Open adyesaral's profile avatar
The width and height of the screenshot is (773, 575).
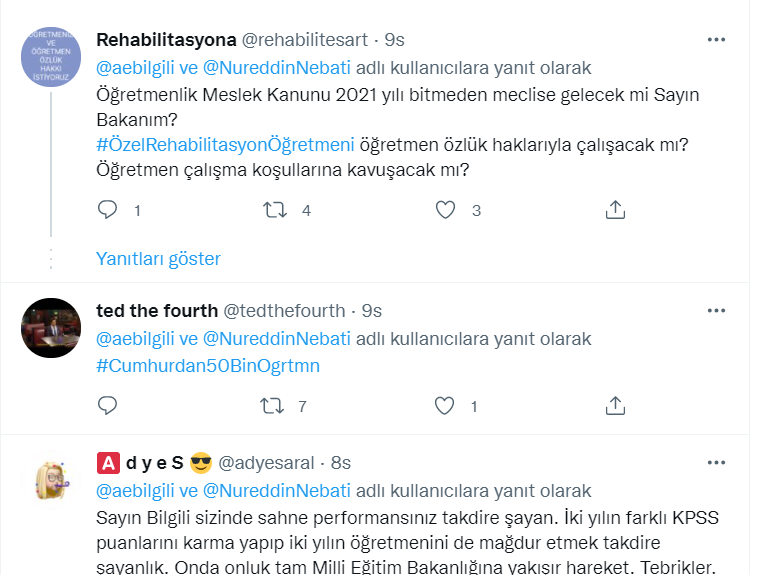click(x=51, y=478)
